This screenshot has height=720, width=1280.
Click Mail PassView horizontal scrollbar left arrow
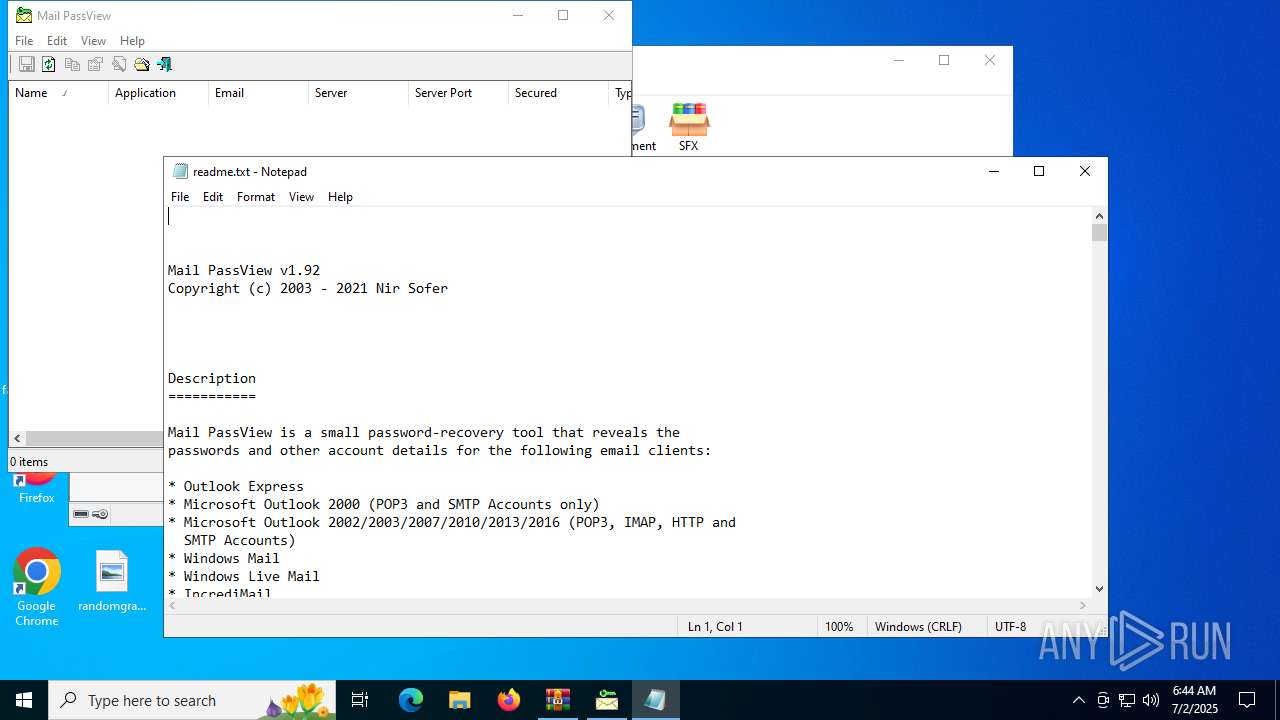17,438
